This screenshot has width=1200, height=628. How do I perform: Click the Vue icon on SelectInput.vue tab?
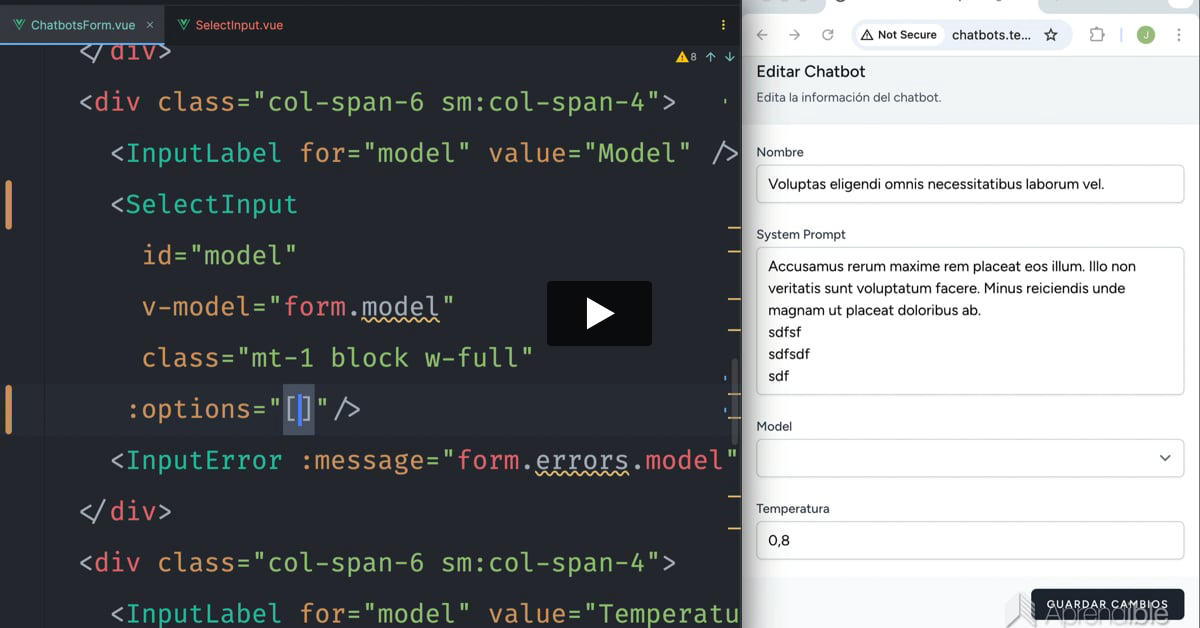coord(183,25)
